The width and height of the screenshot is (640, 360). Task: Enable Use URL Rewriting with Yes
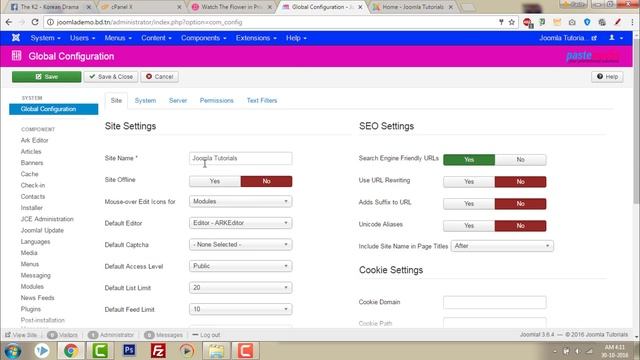pos(469,182)
